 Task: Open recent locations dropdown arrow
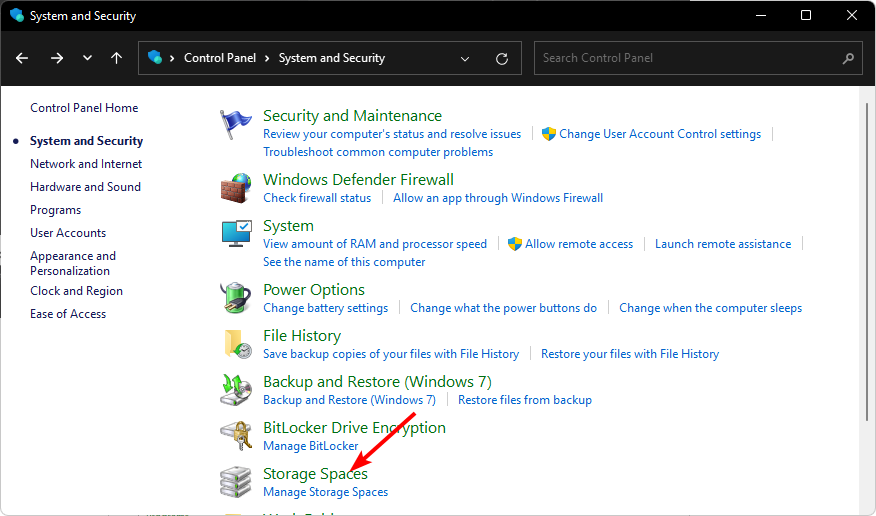pyautogui.click(x=87, y=58)
